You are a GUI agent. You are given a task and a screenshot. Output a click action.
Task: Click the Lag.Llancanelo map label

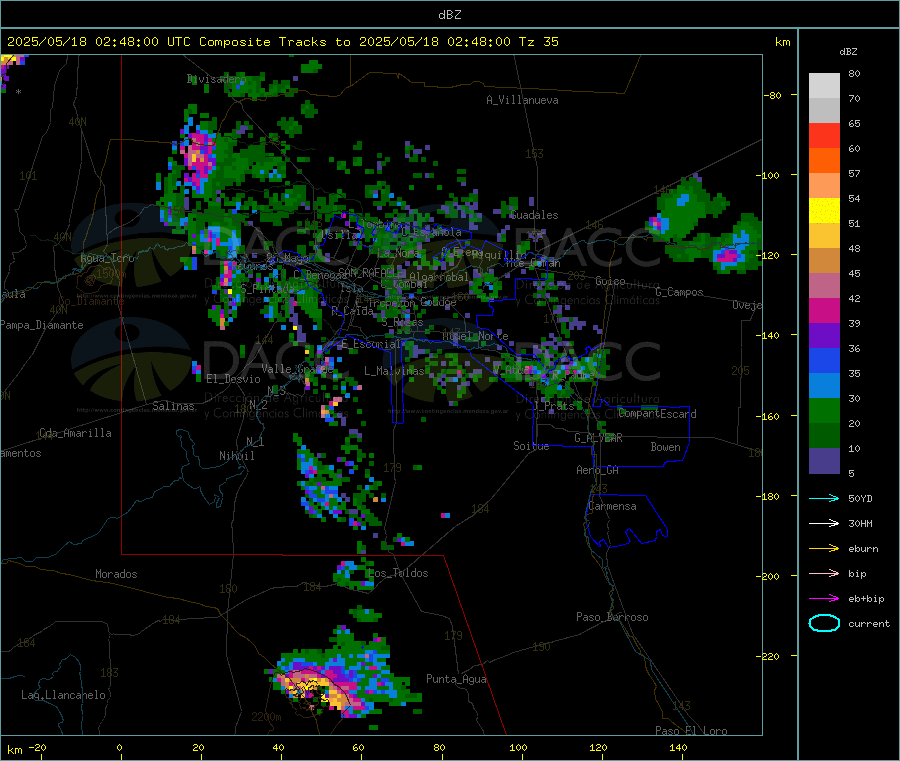63,695
